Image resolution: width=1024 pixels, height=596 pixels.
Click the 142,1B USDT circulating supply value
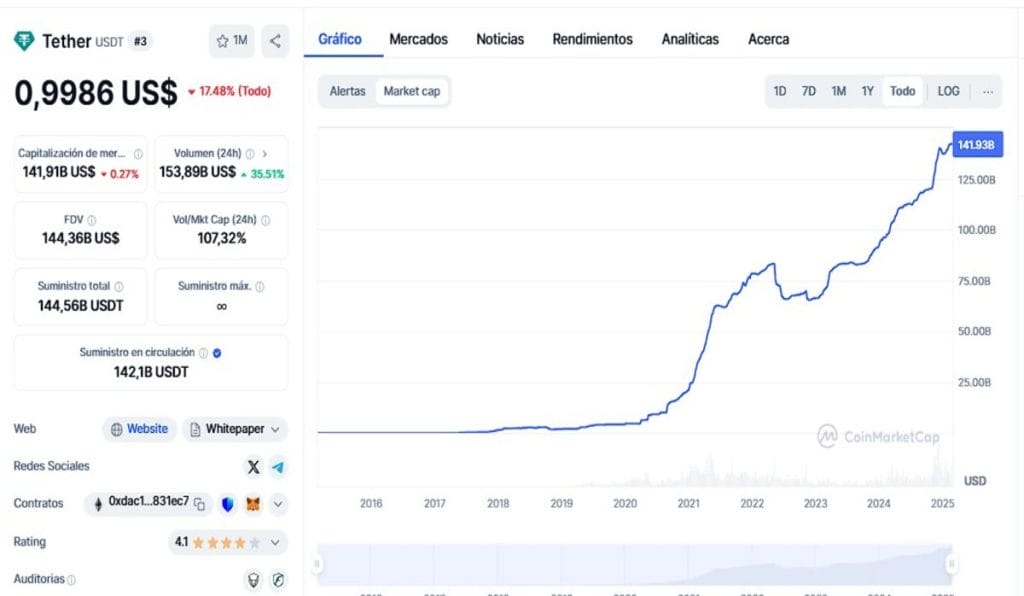click(151, 372)
